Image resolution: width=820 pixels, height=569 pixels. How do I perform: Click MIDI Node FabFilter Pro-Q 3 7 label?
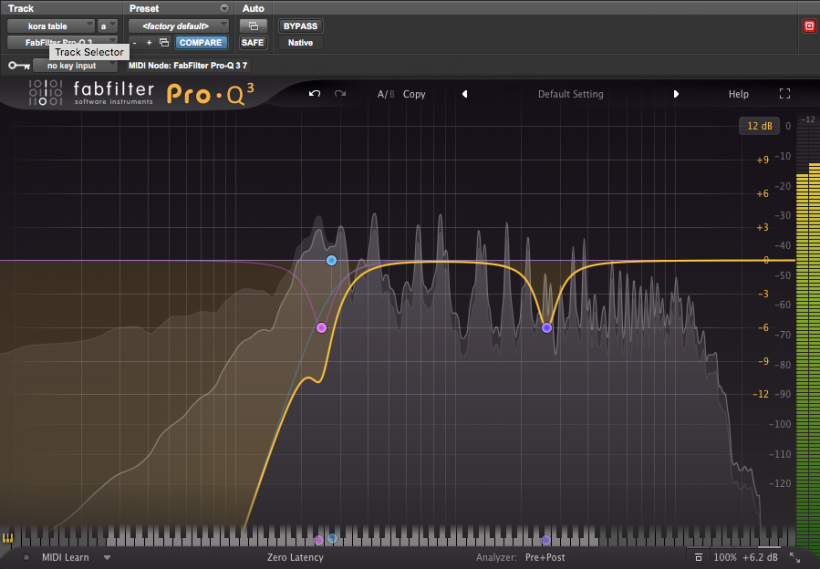(x=187, y=65)
